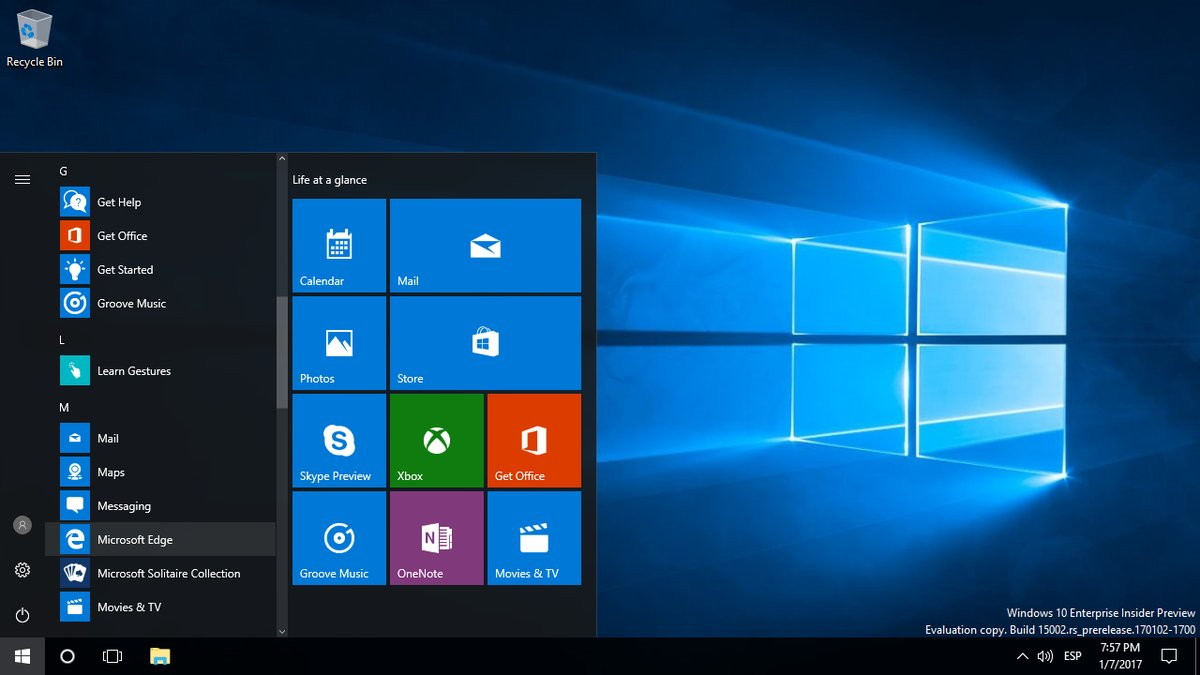Open the user account icon in Start
1200x675 pixels.
coord(22,525)
